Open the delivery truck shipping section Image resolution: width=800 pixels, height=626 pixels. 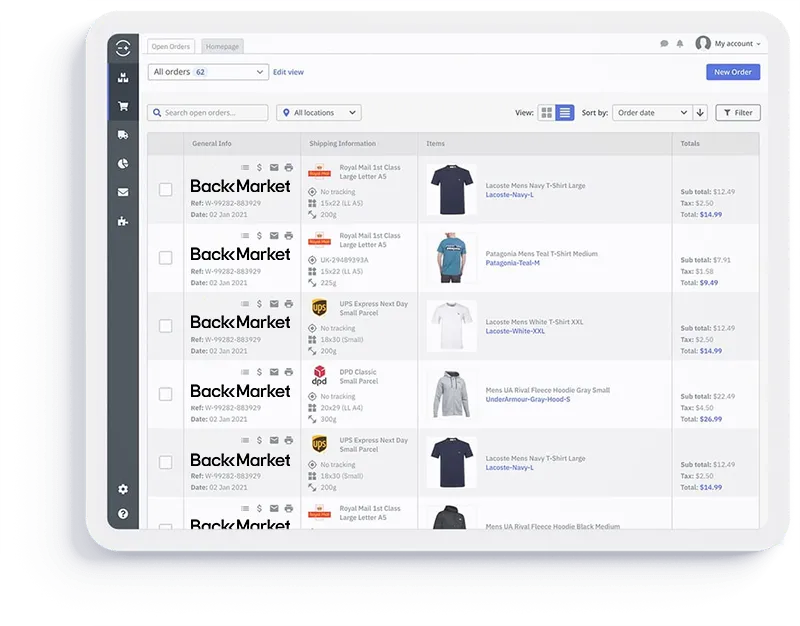point(123,135)
